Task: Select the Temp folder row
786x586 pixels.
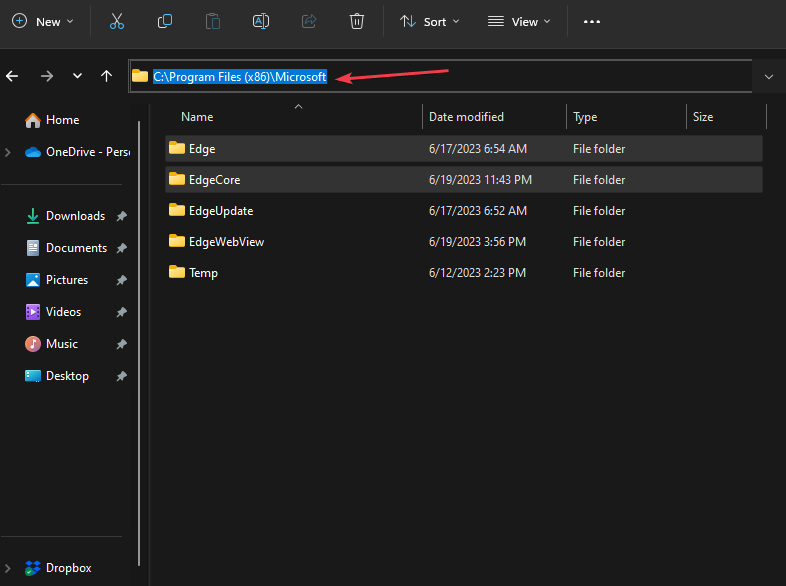Action: click(x=464, y=273)
